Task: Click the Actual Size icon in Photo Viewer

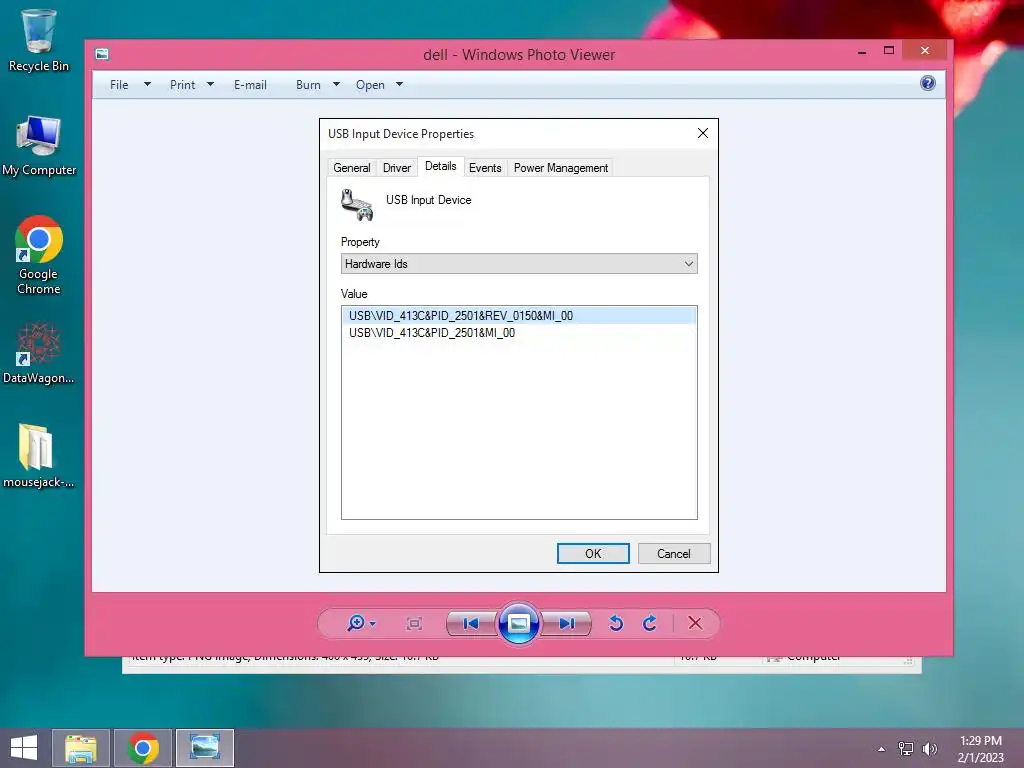Action: point(414,624)
